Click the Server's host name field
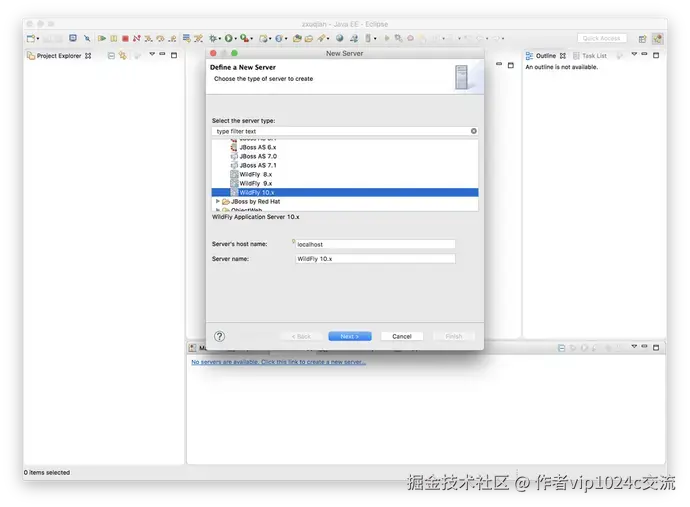The width and height of the screenshot is (690, 507). (x=375, y=244)
